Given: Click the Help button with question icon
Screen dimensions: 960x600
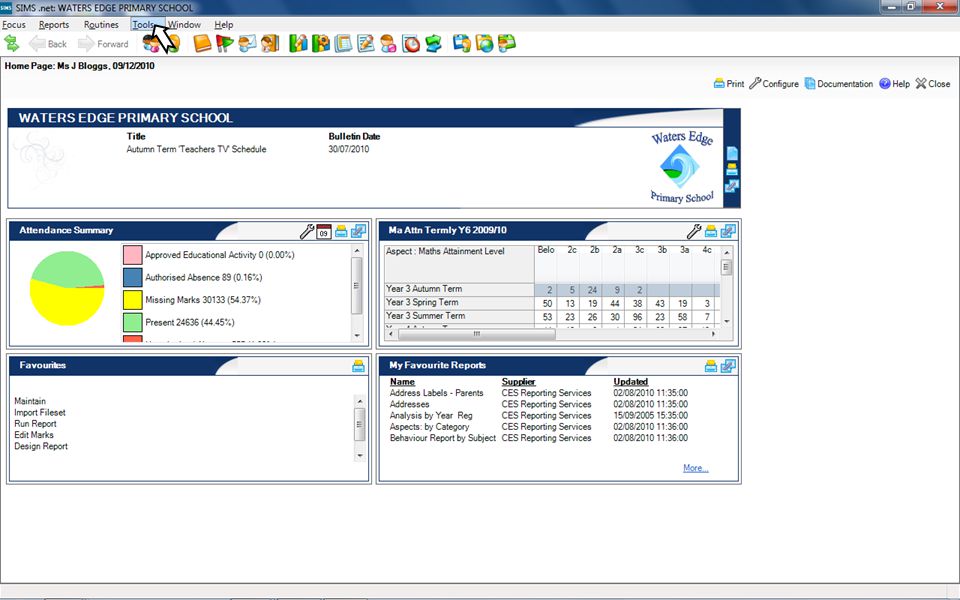Looking at the screenshot, I should tap(894, 84).
